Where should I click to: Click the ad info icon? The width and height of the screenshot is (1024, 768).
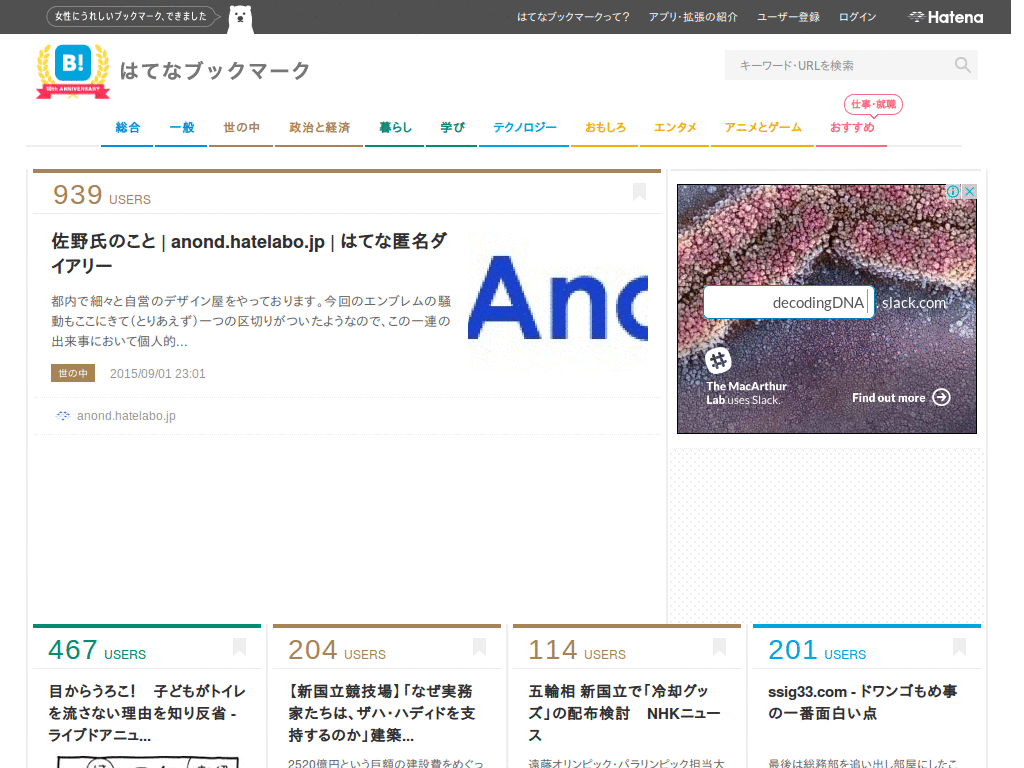953,191
